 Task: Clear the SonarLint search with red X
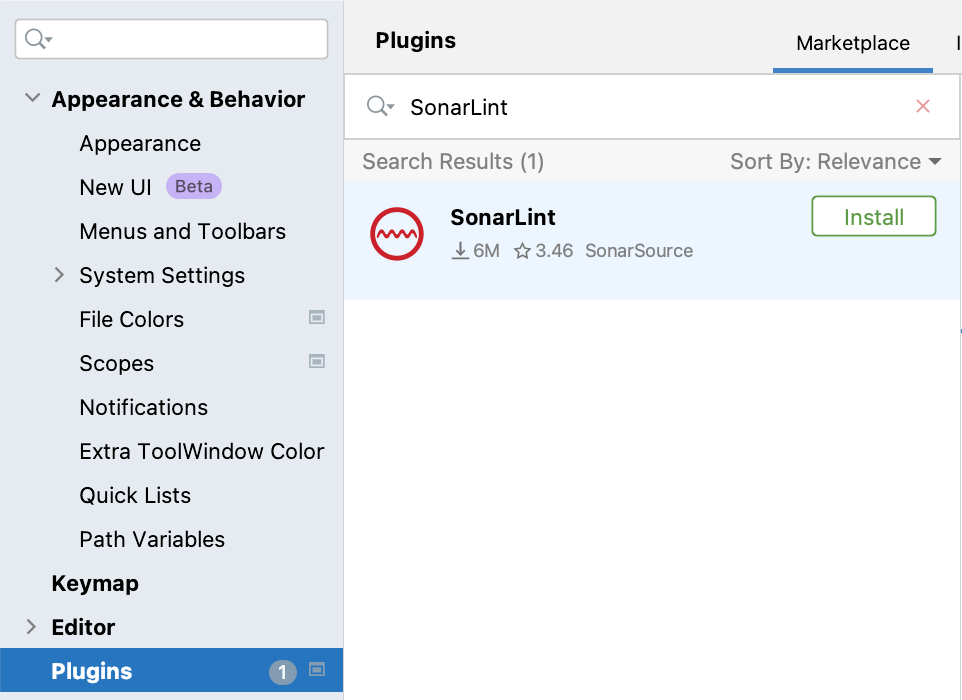click(x=923, y=106)
